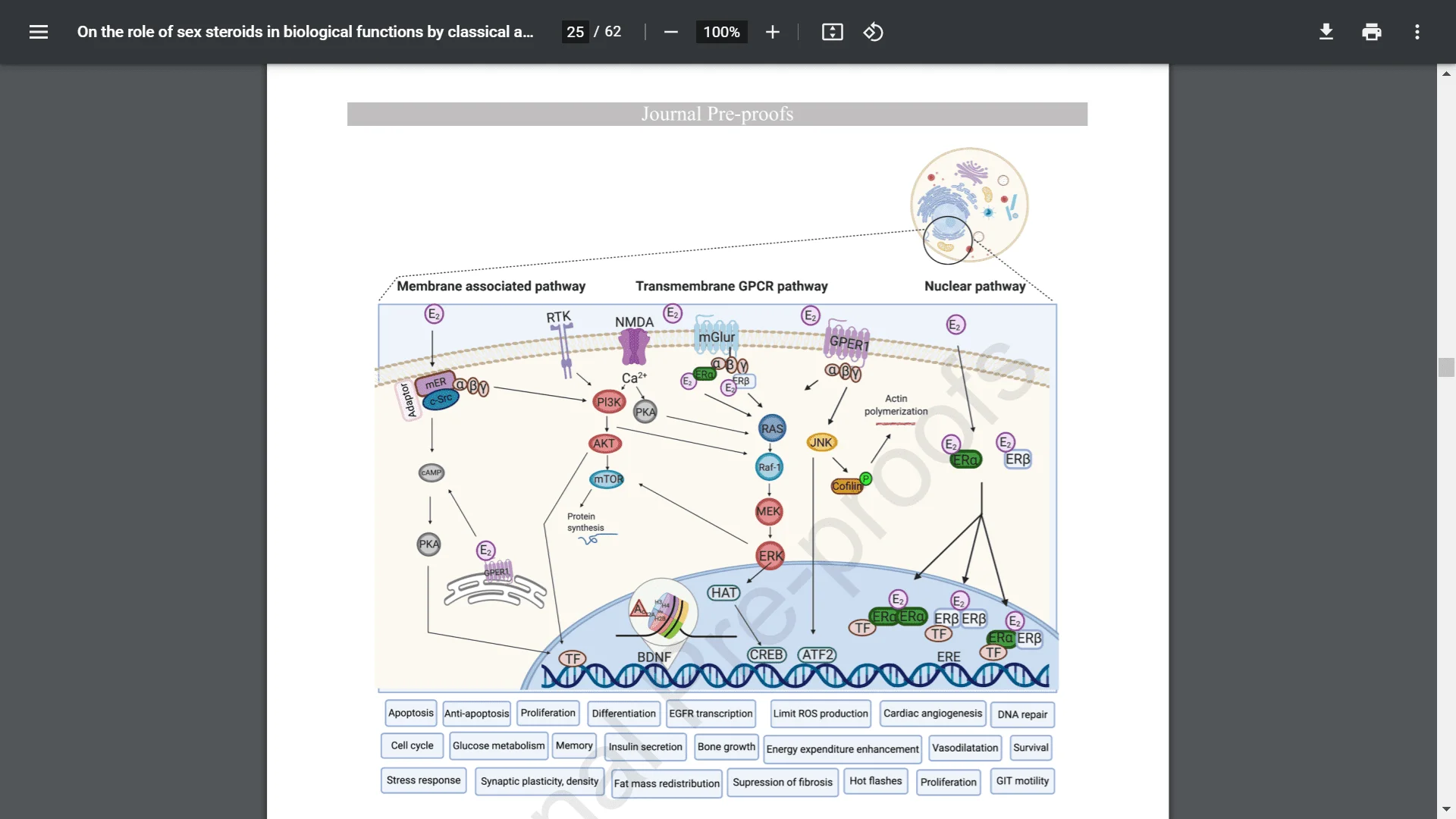The height and width of the screenshot is (819, 1456).
Task: Click 'Energy expenditure enhancement' label box
Action: point(843,749)
